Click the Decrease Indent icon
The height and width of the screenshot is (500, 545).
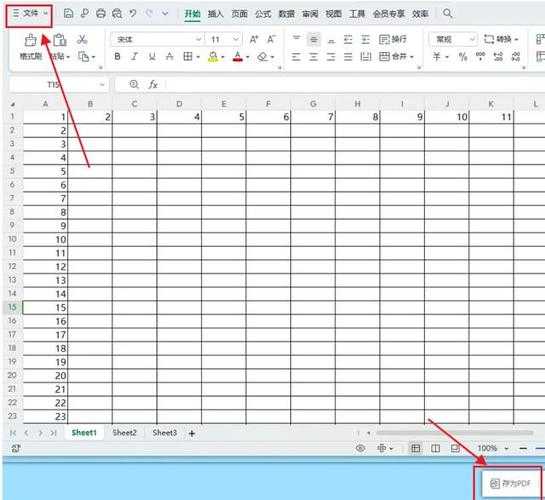[x=348, y=39]
